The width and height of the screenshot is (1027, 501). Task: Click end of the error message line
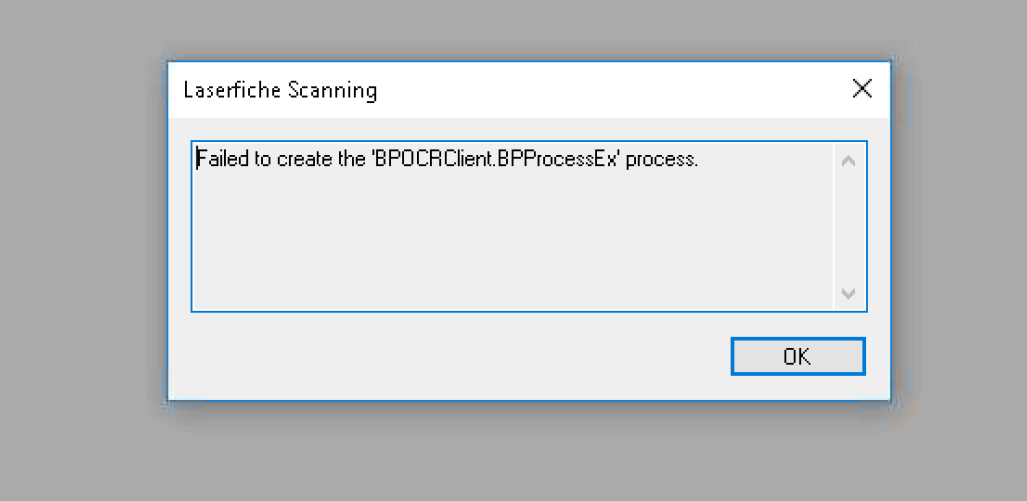(x=698, y=159)
